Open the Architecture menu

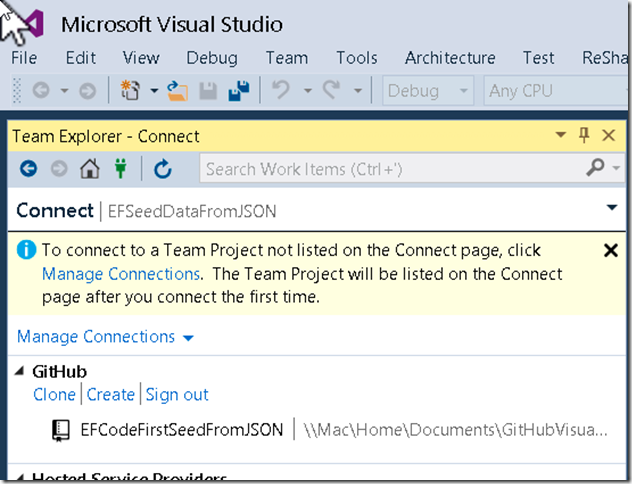point(450,58)
